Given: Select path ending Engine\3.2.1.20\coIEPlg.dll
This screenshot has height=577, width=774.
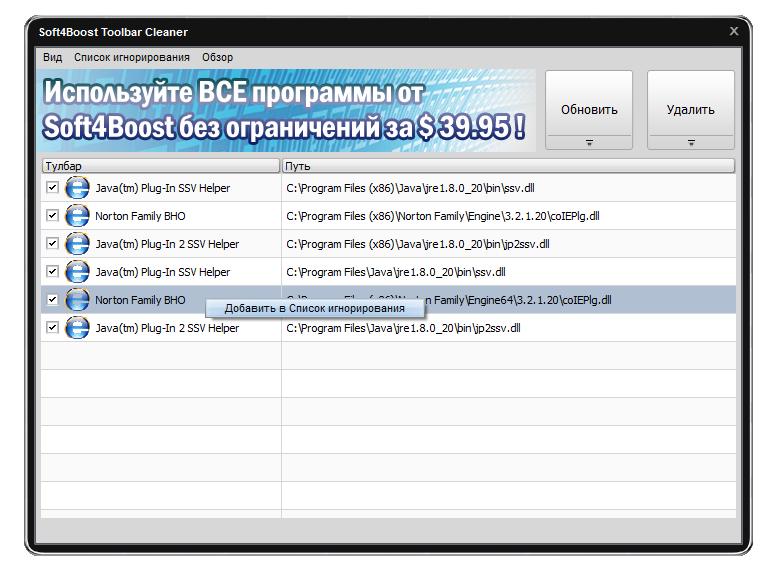Looking at the screenshot, I should [443, 216].
